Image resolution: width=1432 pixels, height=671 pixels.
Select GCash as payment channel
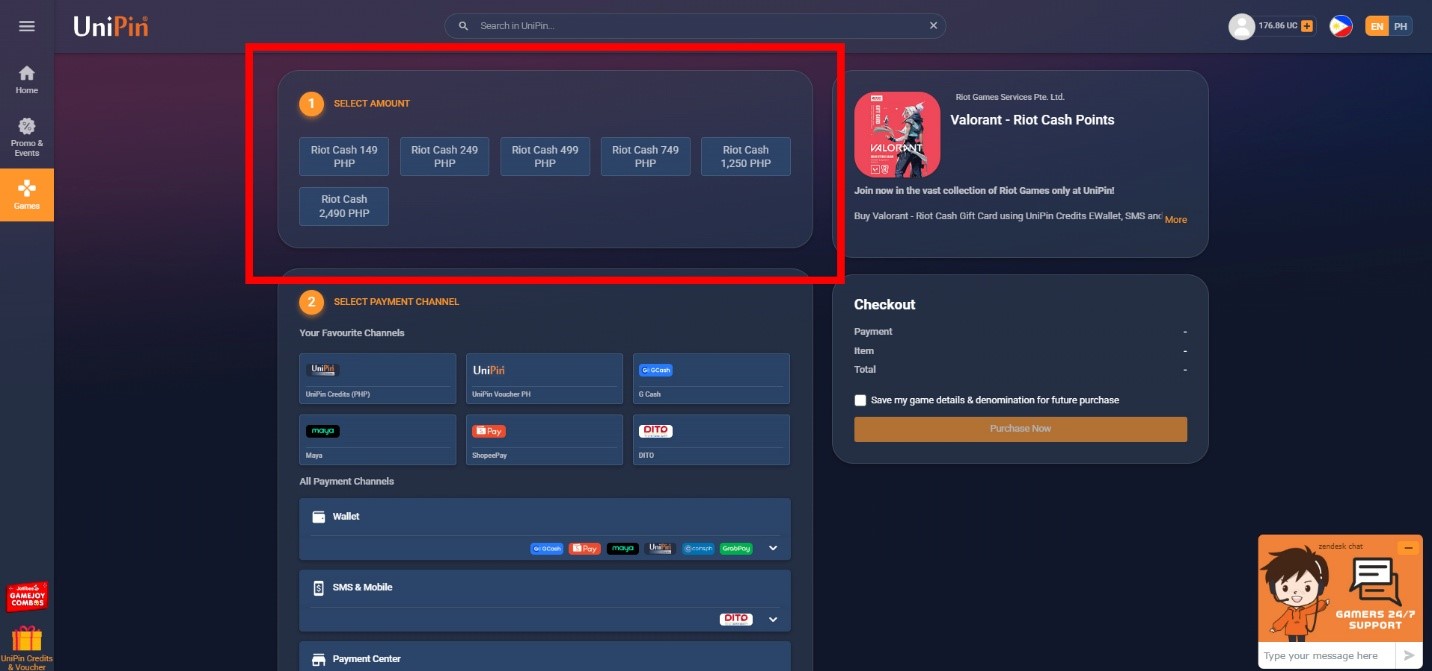(x=711, y=378)
